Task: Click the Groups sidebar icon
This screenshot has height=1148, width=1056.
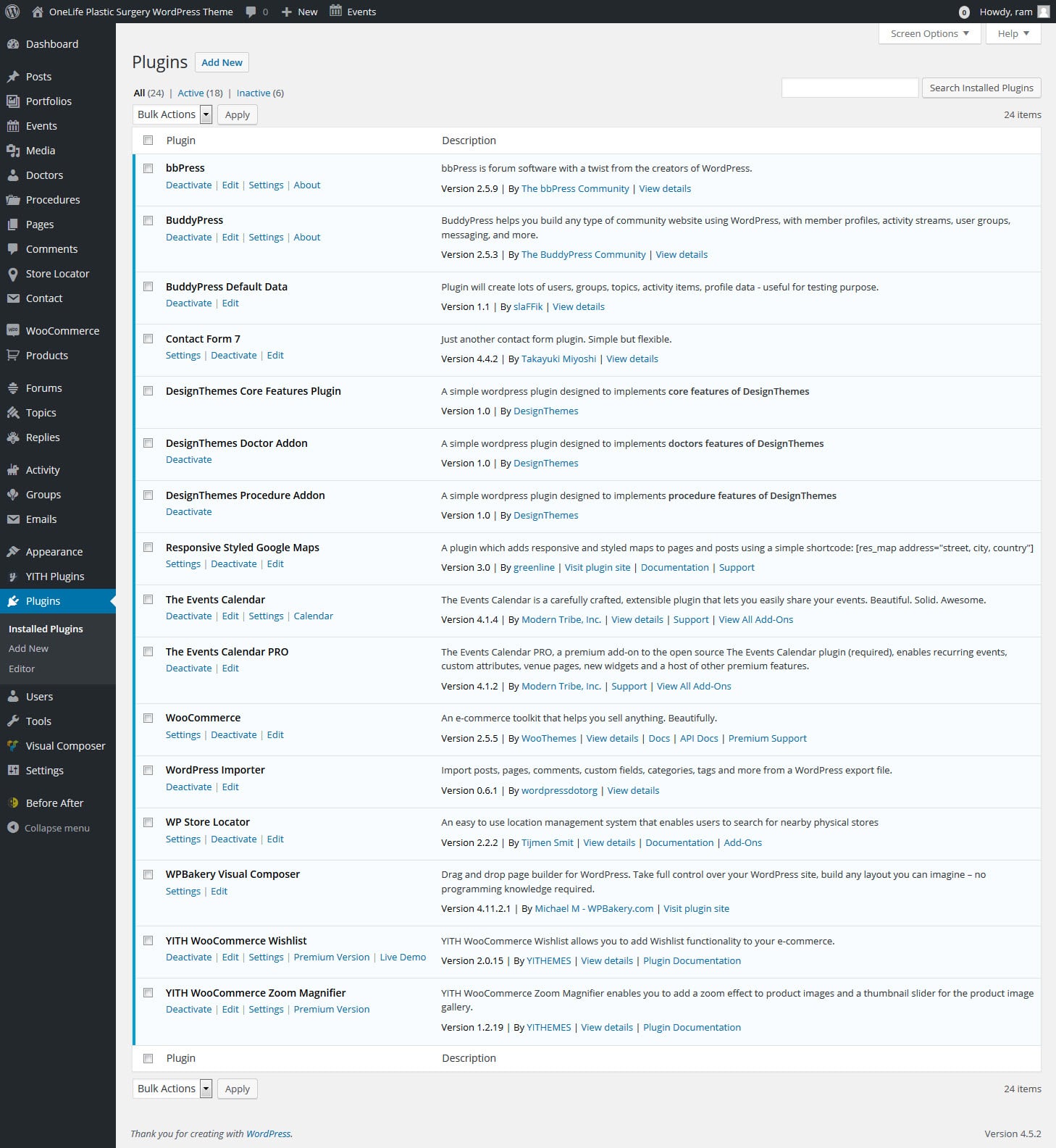Action: 13,495
